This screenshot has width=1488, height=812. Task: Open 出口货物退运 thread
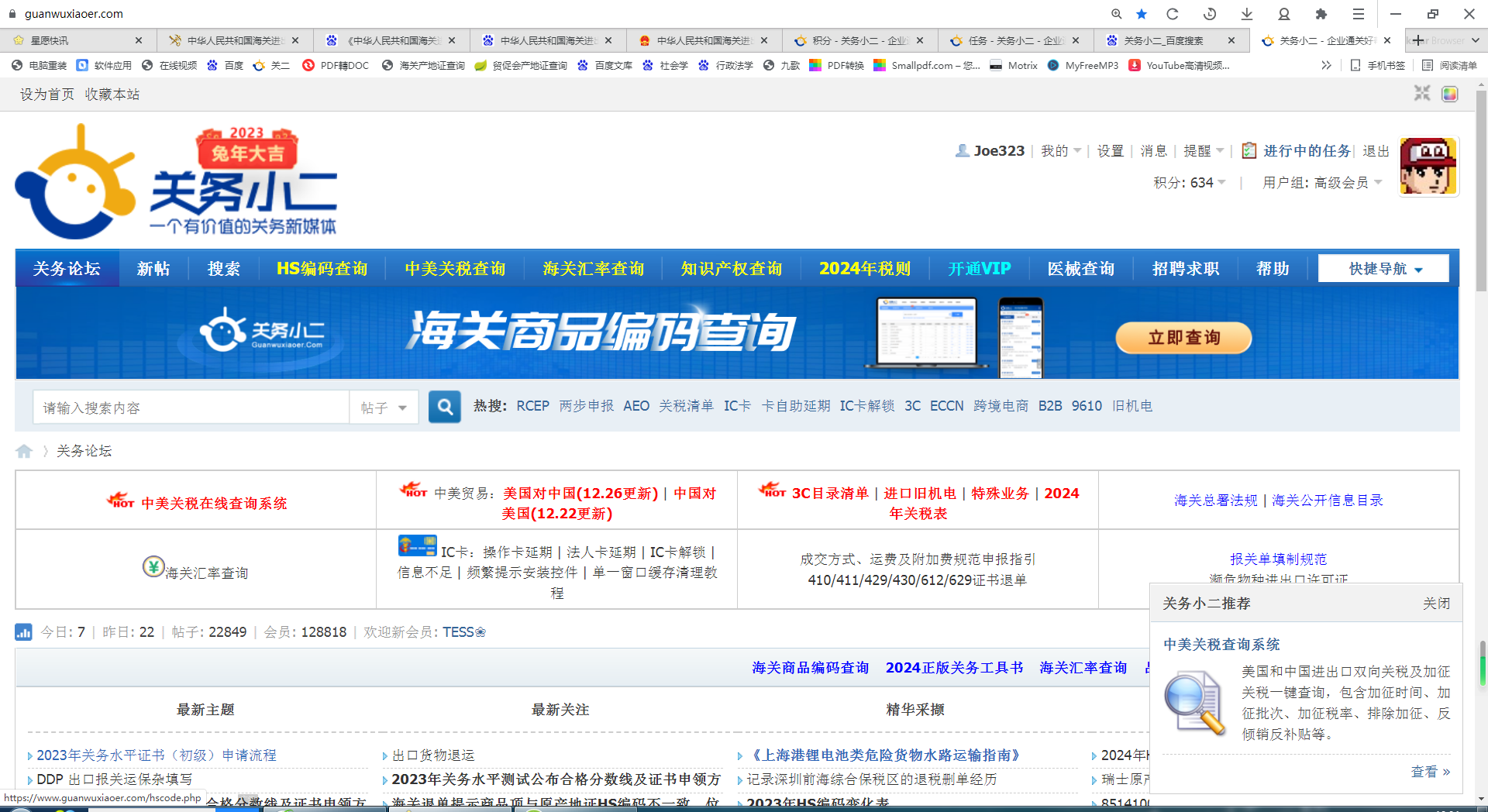[x=433, y=755]
